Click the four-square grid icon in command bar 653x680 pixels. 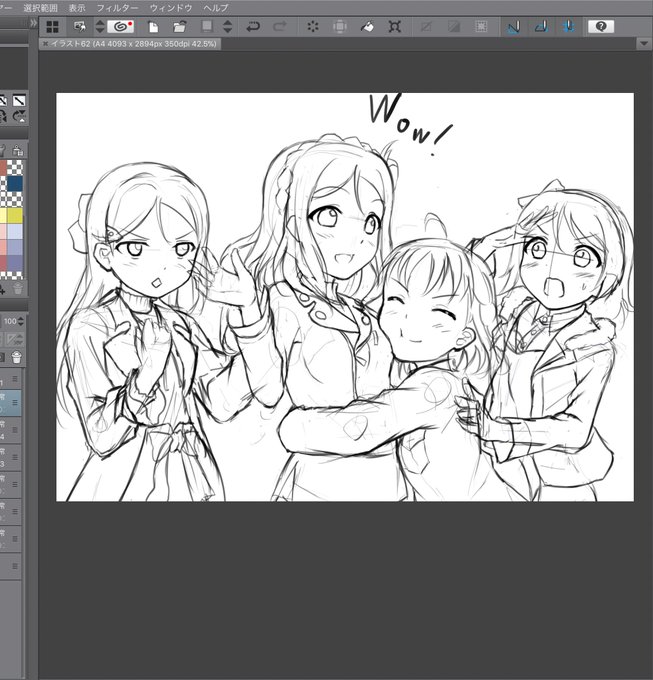coord(52,27)
